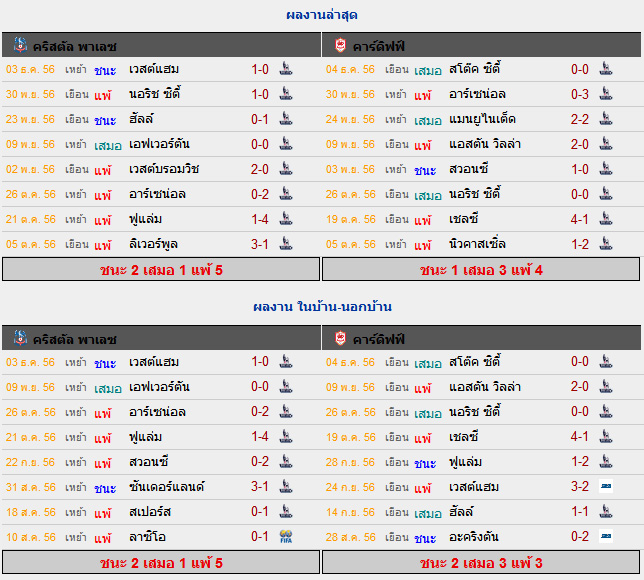
Task: Click league icon on นิวคาสเซิ่ล 1-2 row
Action: point(606,244)
